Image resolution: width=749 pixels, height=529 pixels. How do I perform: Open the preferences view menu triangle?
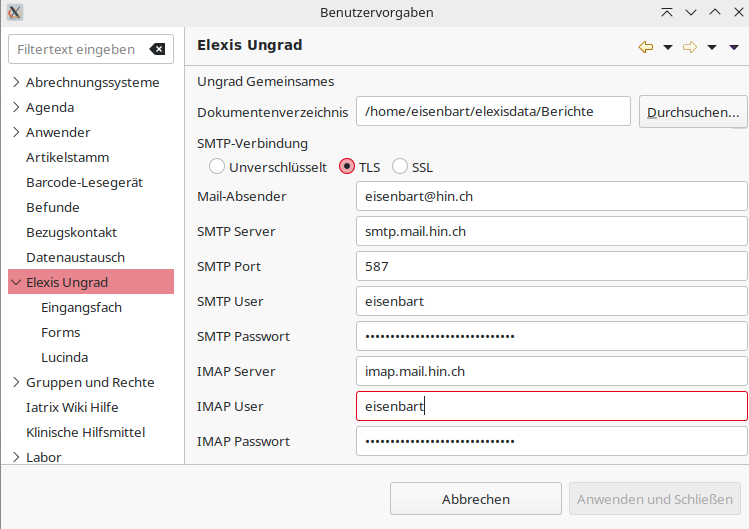[x=734, y=47]
